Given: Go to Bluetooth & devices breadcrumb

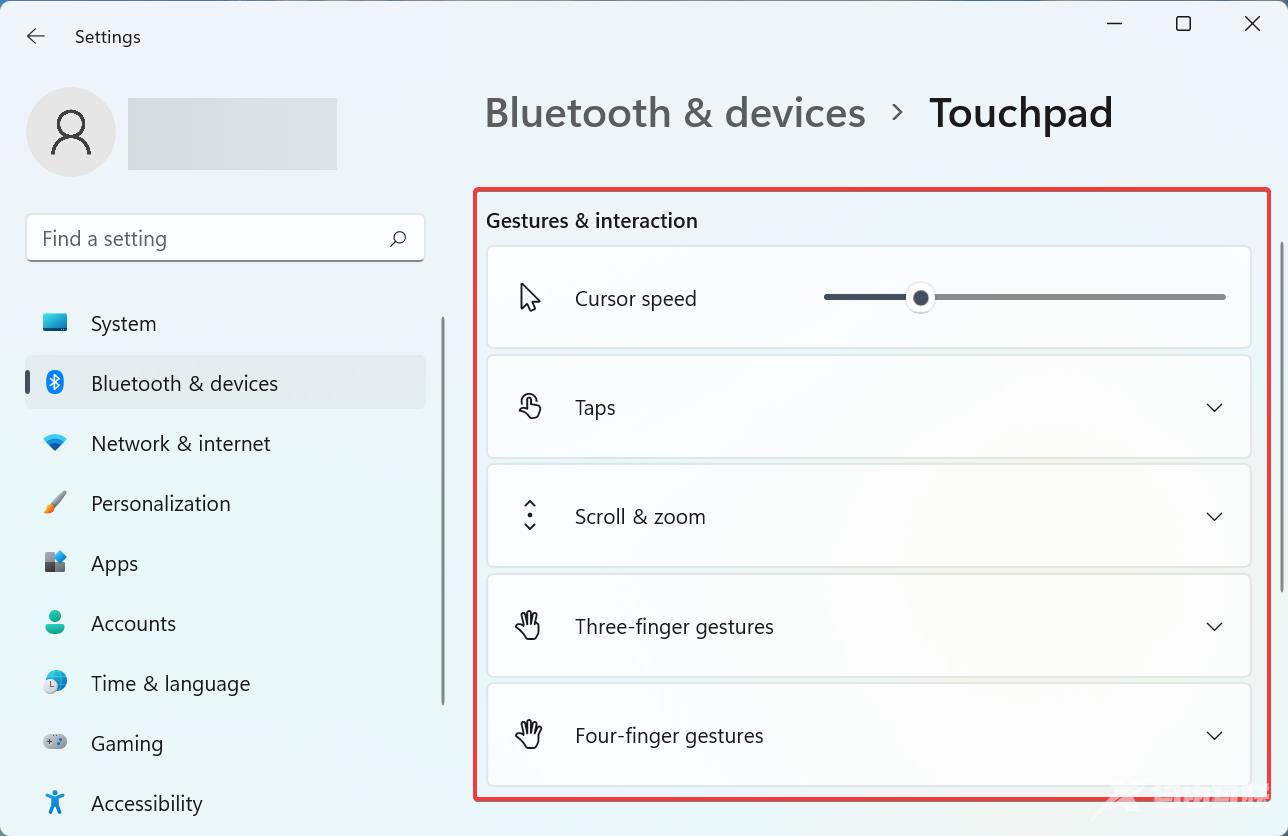Looking at the screenshot, I should pos(675,113).
